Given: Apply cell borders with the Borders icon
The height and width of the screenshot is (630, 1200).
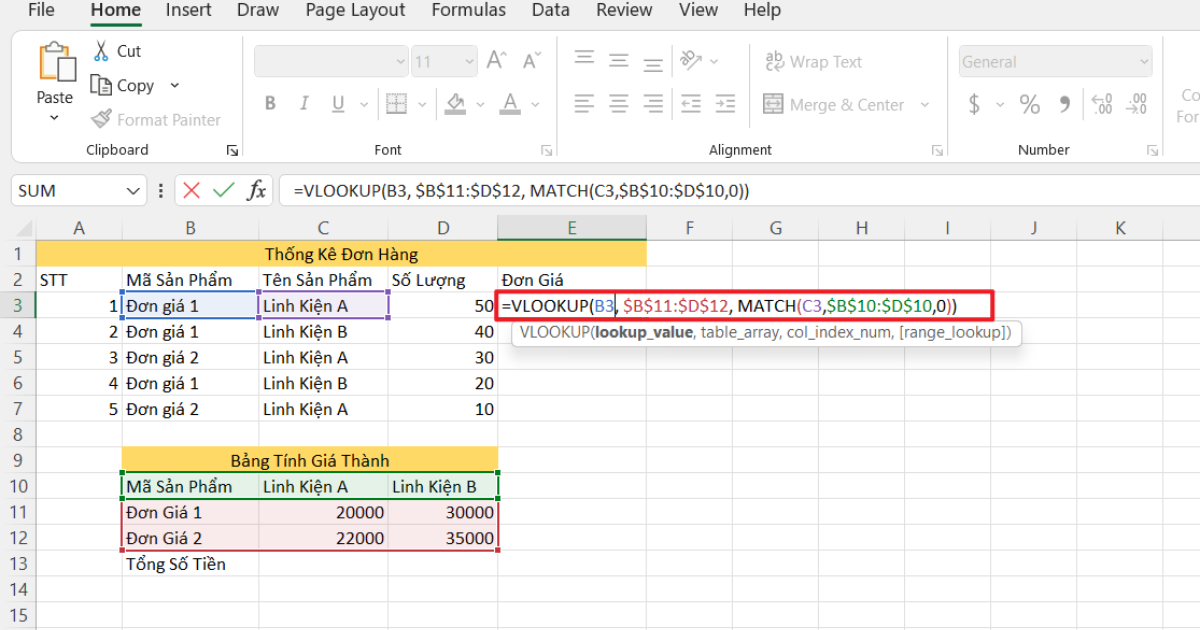Looking at the screenshot, I should [397, 104].
